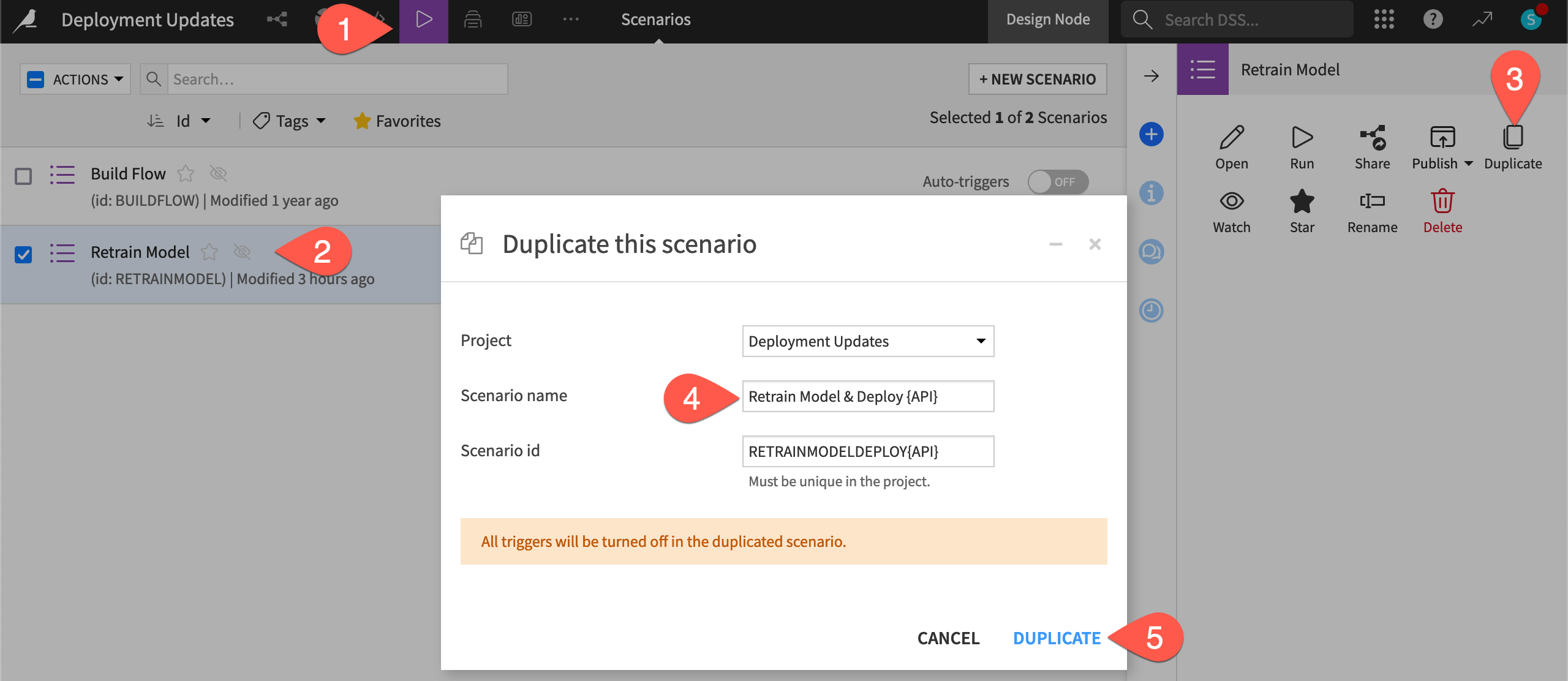Click the DUPLICATE confirmation button
This screenshot has height=681, width=1568.
point(1057,636)
